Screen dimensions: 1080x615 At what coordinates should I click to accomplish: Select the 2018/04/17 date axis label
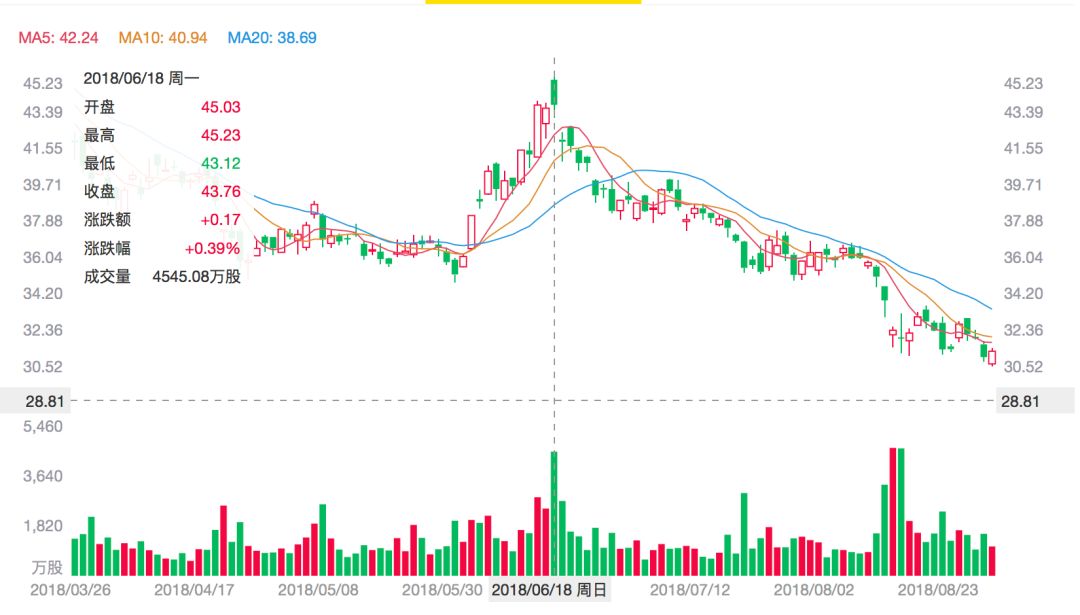click(x=194, y=591)
